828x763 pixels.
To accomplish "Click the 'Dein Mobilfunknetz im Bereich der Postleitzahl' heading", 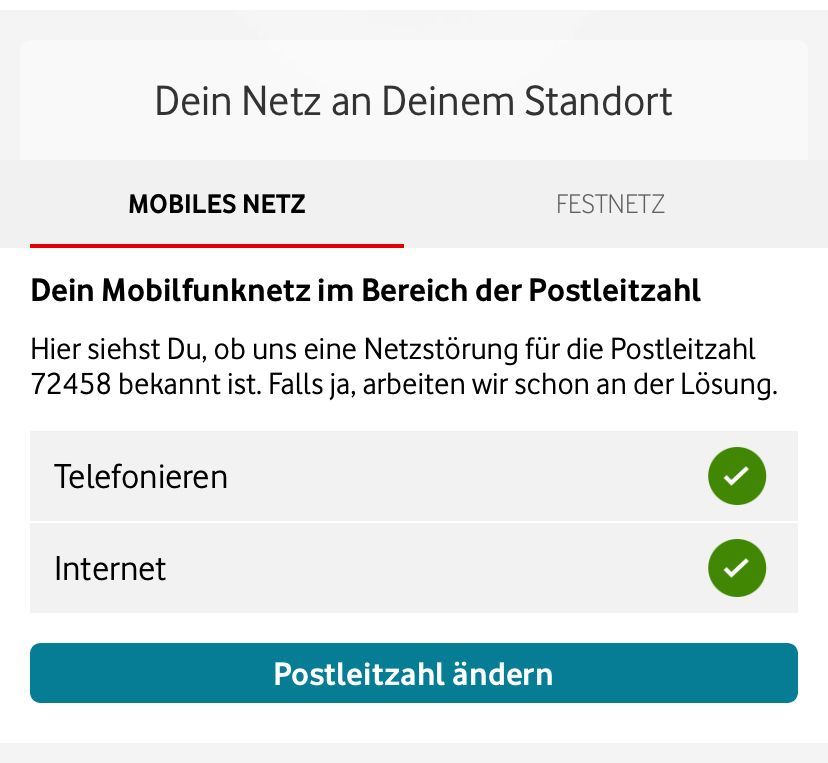I will 366,290.
